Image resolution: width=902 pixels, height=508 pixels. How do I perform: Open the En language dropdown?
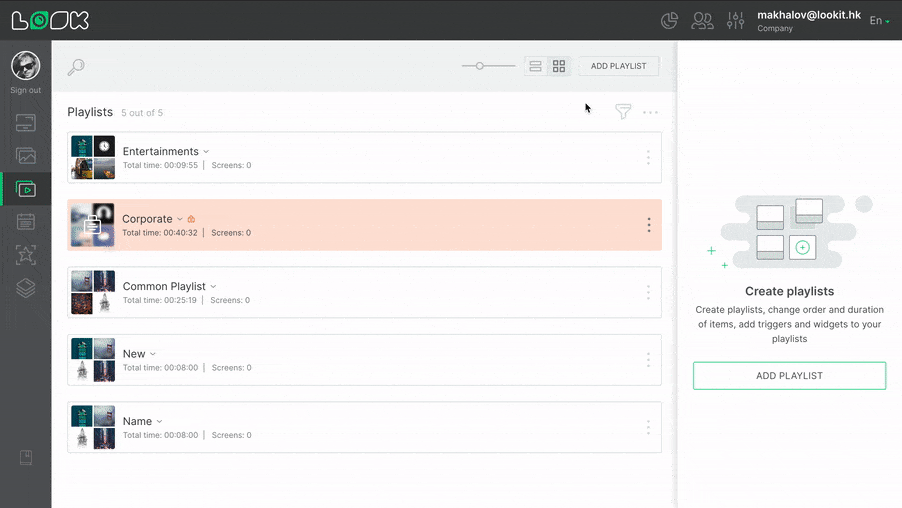(879, 20)
